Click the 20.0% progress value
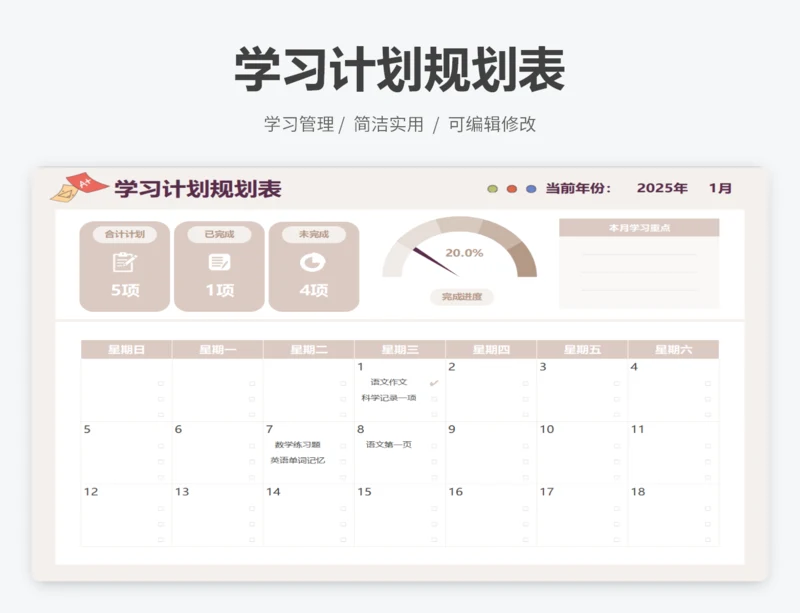Viewport: 800px width, 613px height. point(464,253)
